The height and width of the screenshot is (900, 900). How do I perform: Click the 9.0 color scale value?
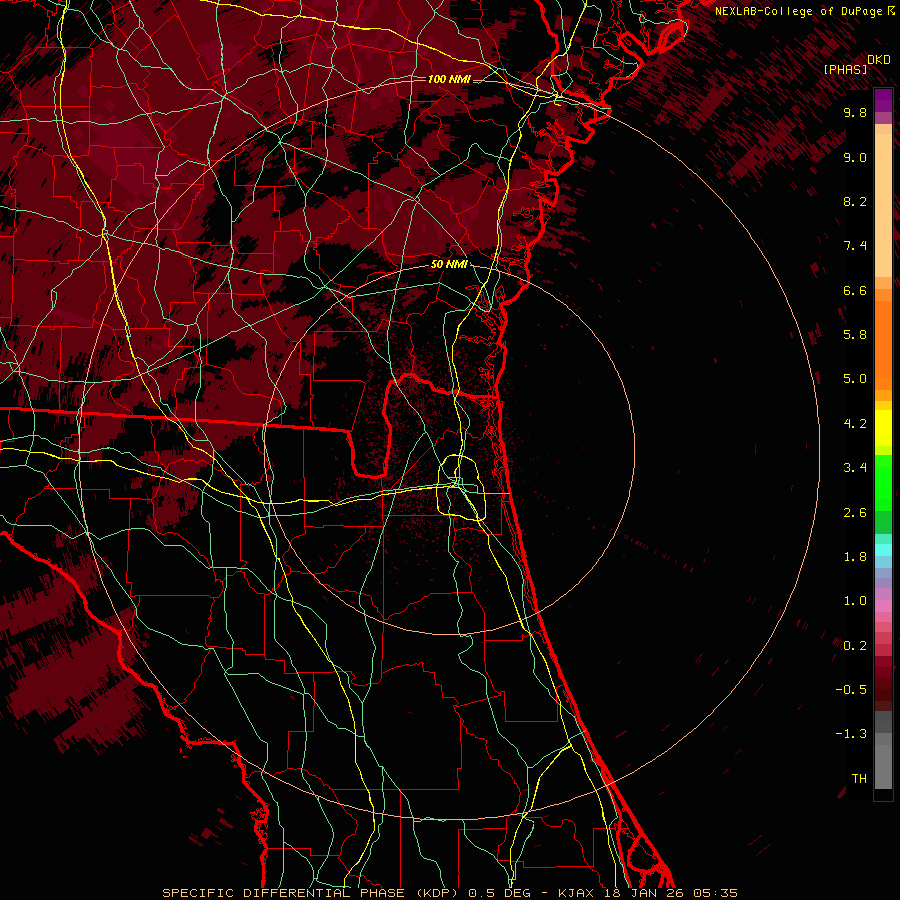coord(855,157)
